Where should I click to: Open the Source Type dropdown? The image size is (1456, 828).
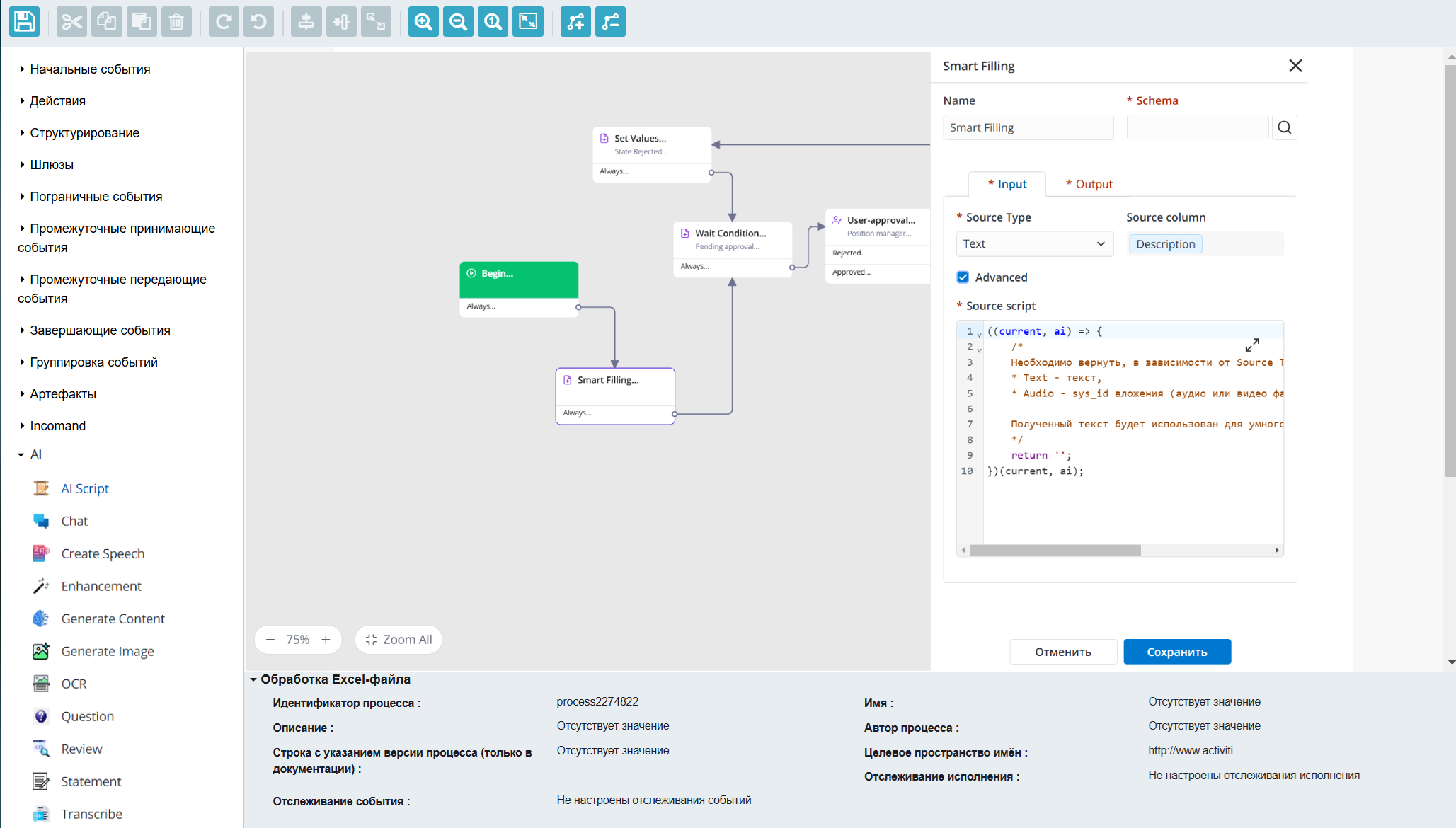tap(1033, 243)
